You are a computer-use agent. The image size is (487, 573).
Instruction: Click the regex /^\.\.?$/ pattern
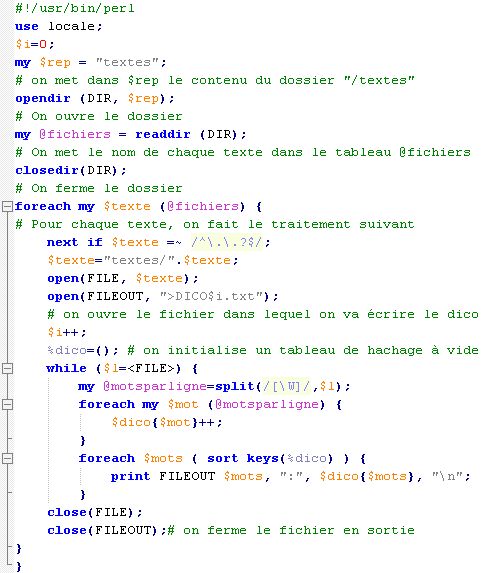[x=227, y=242]
